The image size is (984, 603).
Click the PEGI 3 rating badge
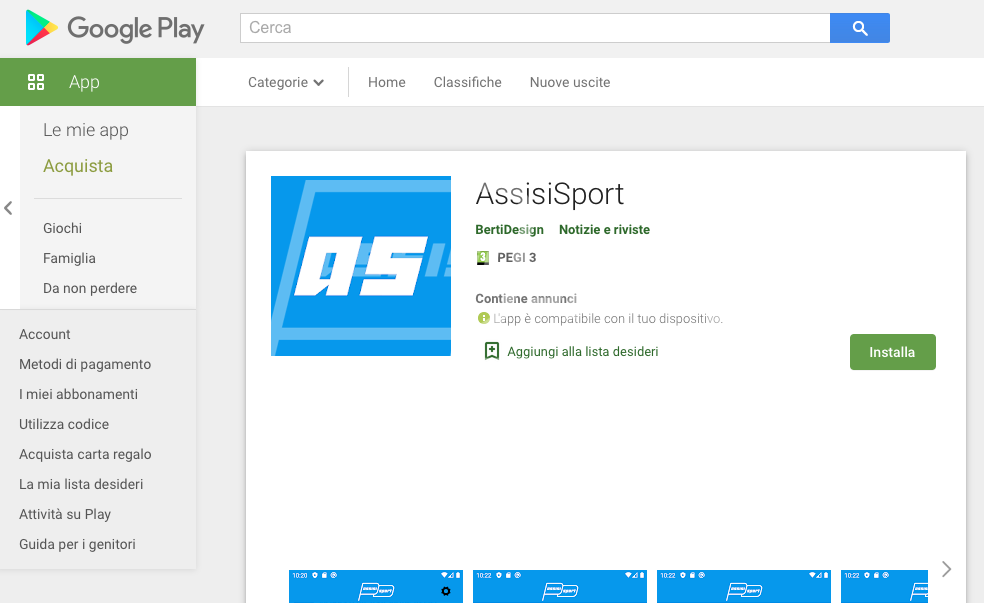(x=484, y=258)
